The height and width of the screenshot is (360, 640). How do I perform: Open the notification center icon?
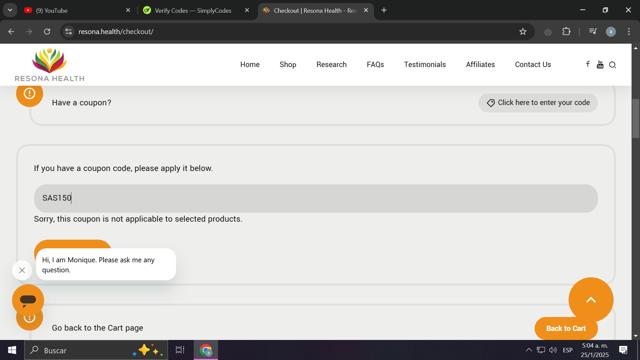pos(623,350)
